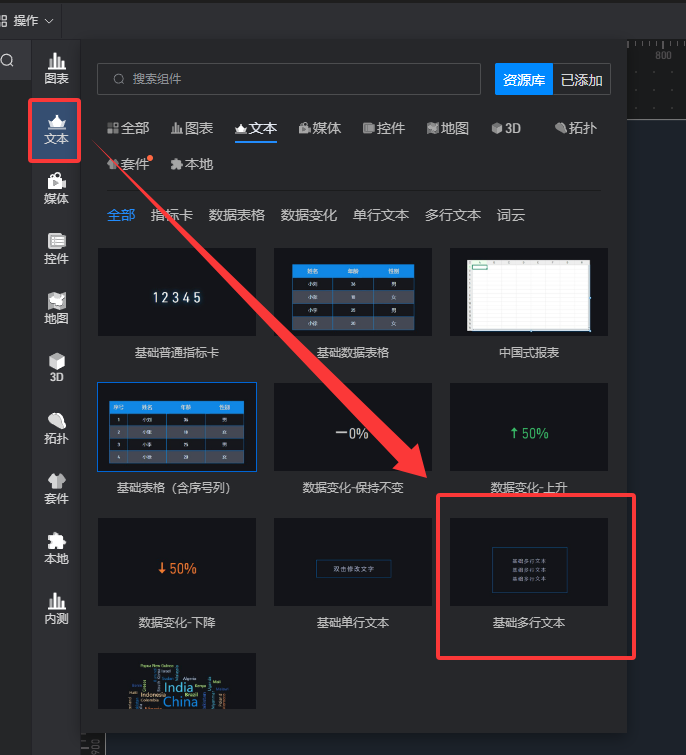The width and height of the screenshot is (686, 755).
Task: Select the 文本 text sidebar category
Action: click(x=56, y=130)
